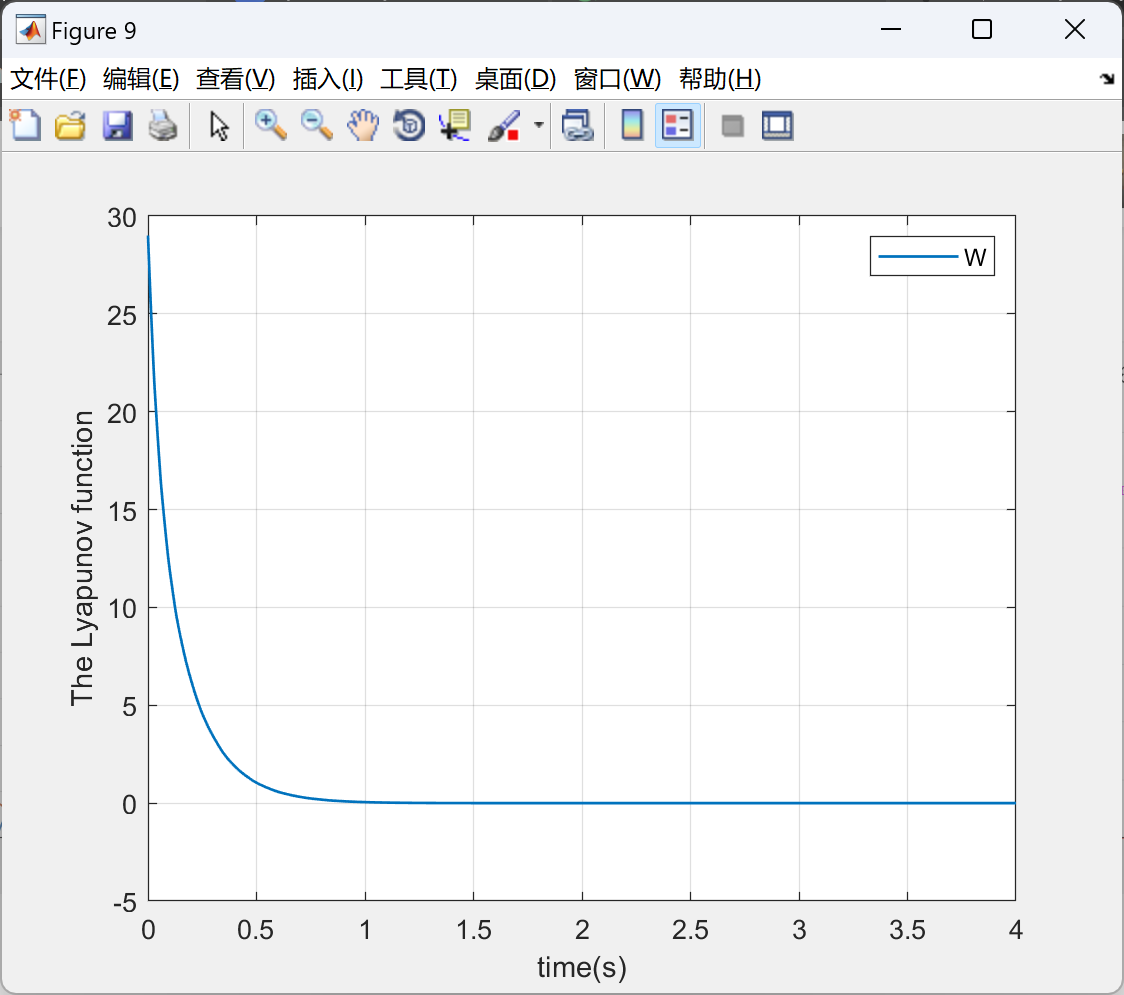The image size is (1124, 995).
Task: Insert a colorbar with the toolbar icon
Action: click(x=632, y=125)
